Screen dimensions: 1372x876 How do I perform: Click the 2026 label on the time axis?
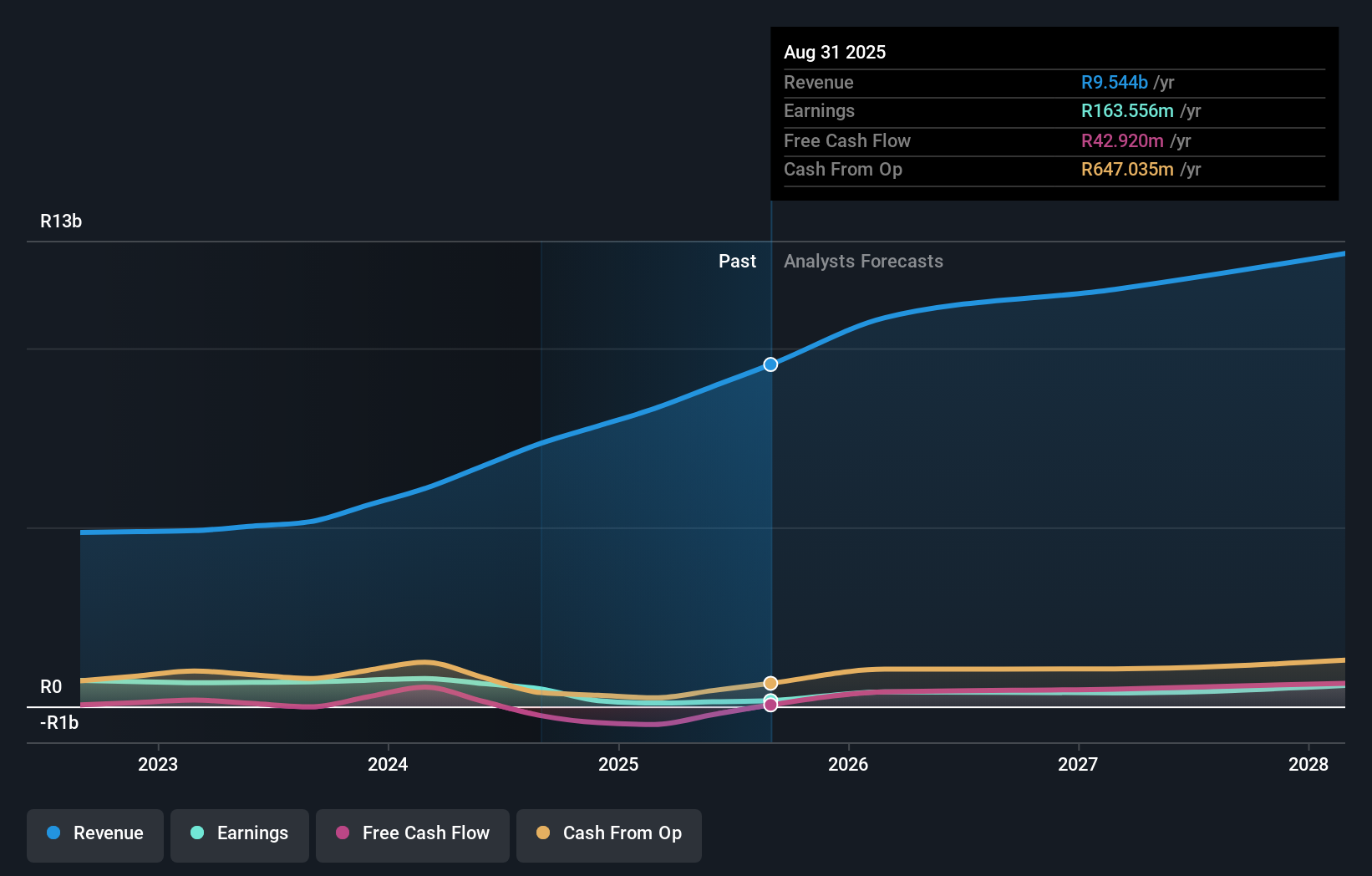[847, 763]
